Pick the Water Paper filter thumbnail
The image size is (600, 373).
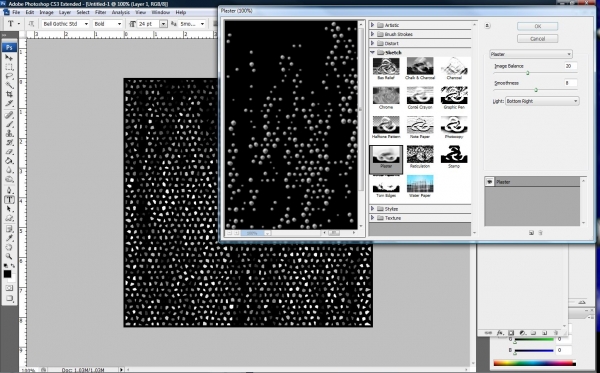click(420, 187)
